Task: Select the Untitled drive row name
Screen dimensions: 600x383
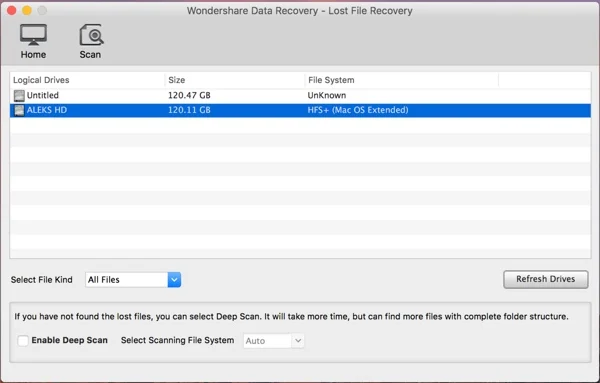Action: [x=43, y=95]
